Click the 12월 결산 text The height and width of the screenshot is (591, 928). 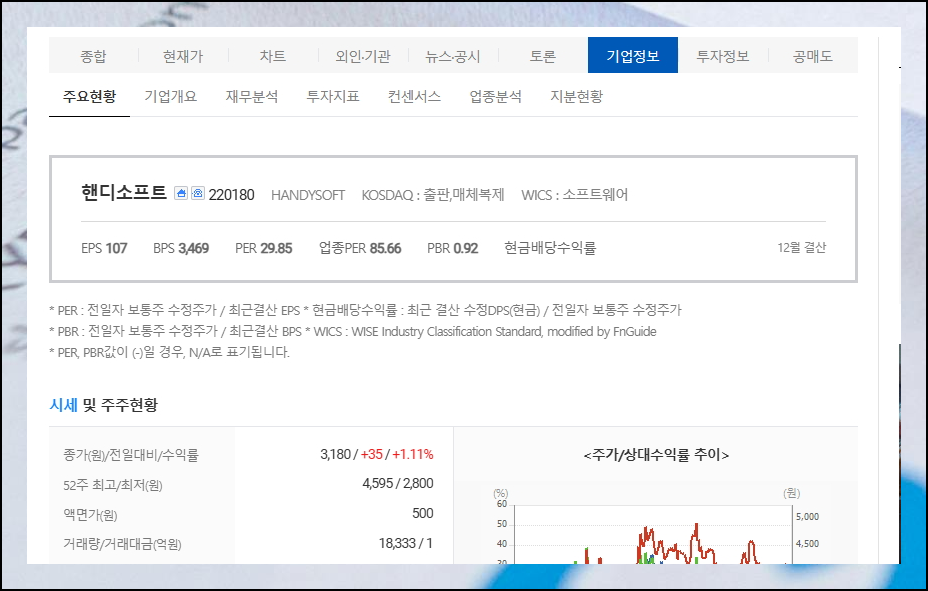click(x=801, y=247)
